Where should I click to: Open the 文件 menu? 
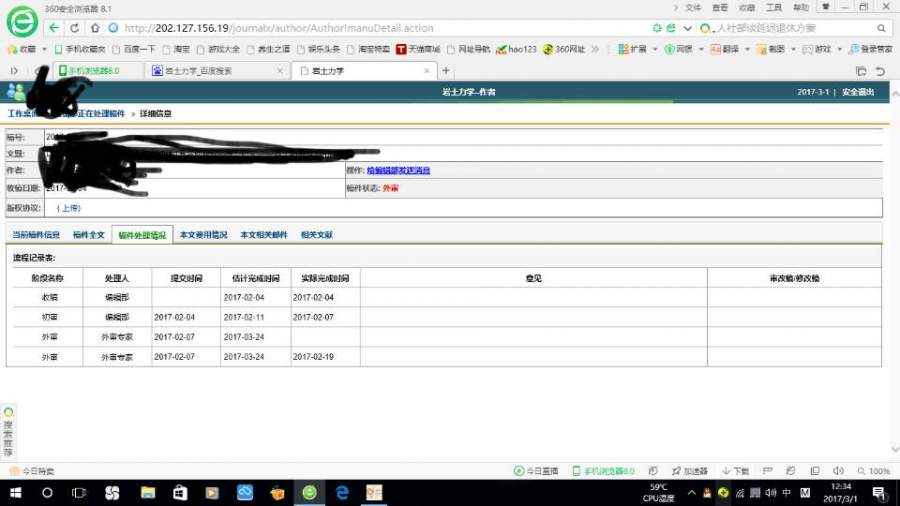(x=693, y=7)
